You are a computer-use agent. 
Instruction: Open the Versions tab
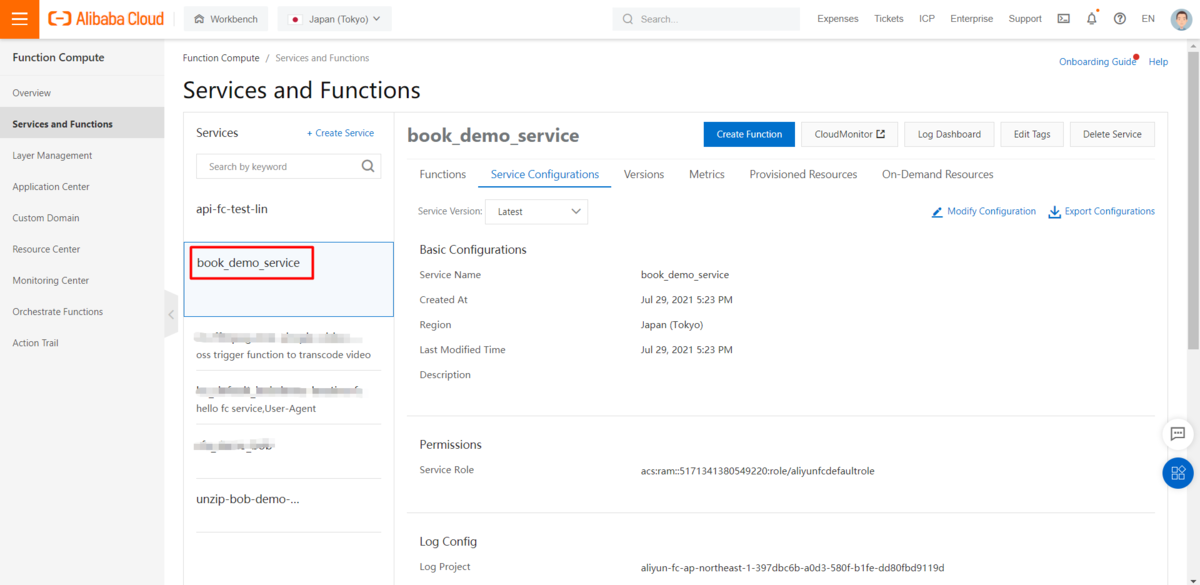click(x=644, y=174)
